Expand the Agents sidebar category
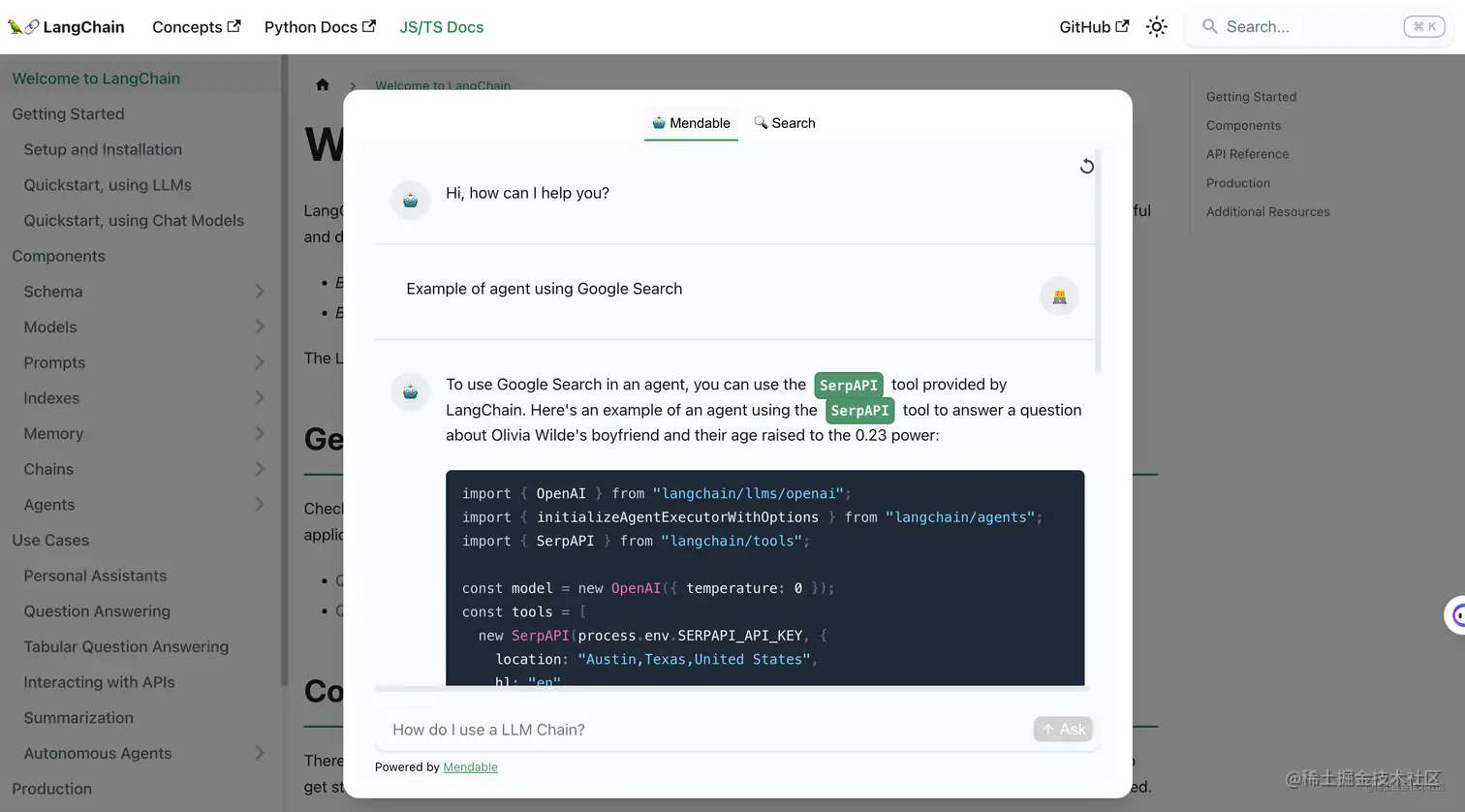Viewport: 1465px width, 812px height. coord(259,505)
